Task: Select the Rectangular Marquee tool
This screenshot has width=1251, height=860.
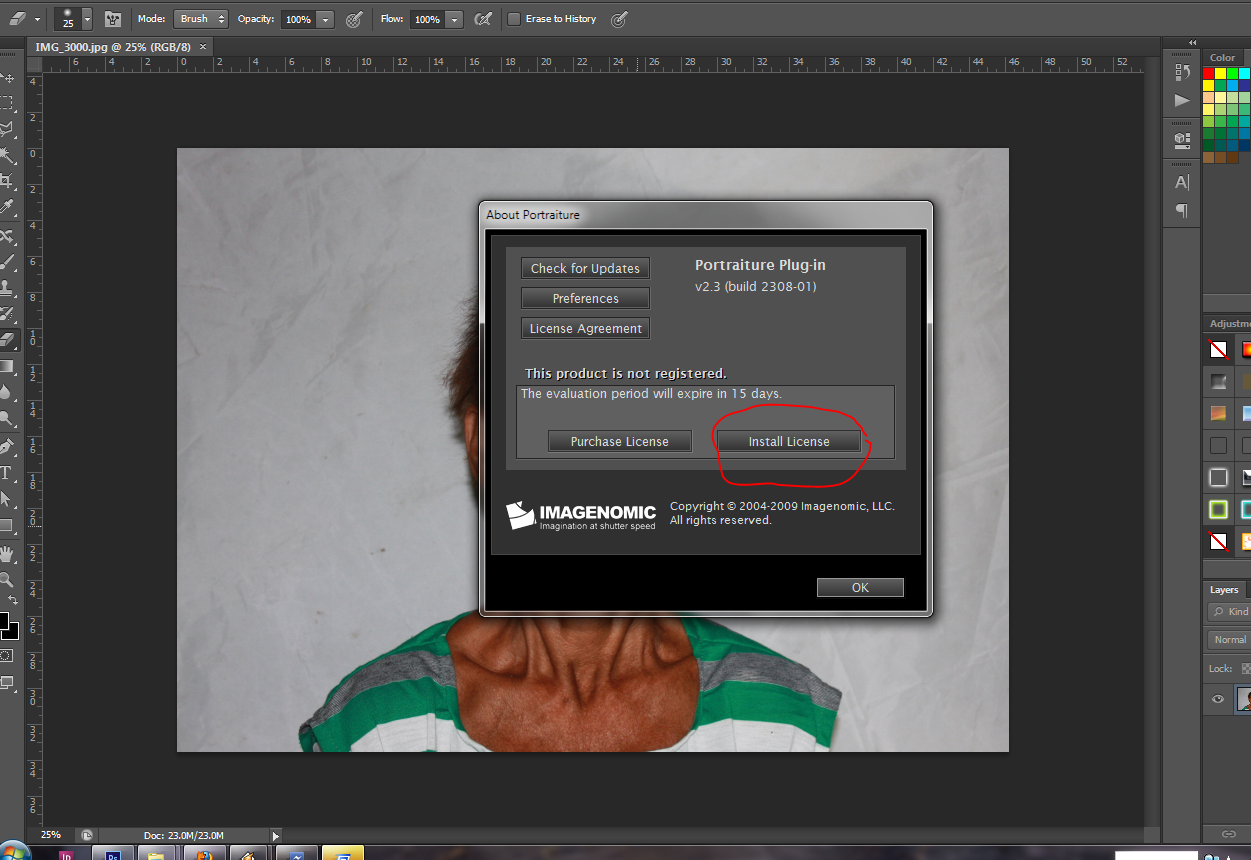Action: click(7, 103)
